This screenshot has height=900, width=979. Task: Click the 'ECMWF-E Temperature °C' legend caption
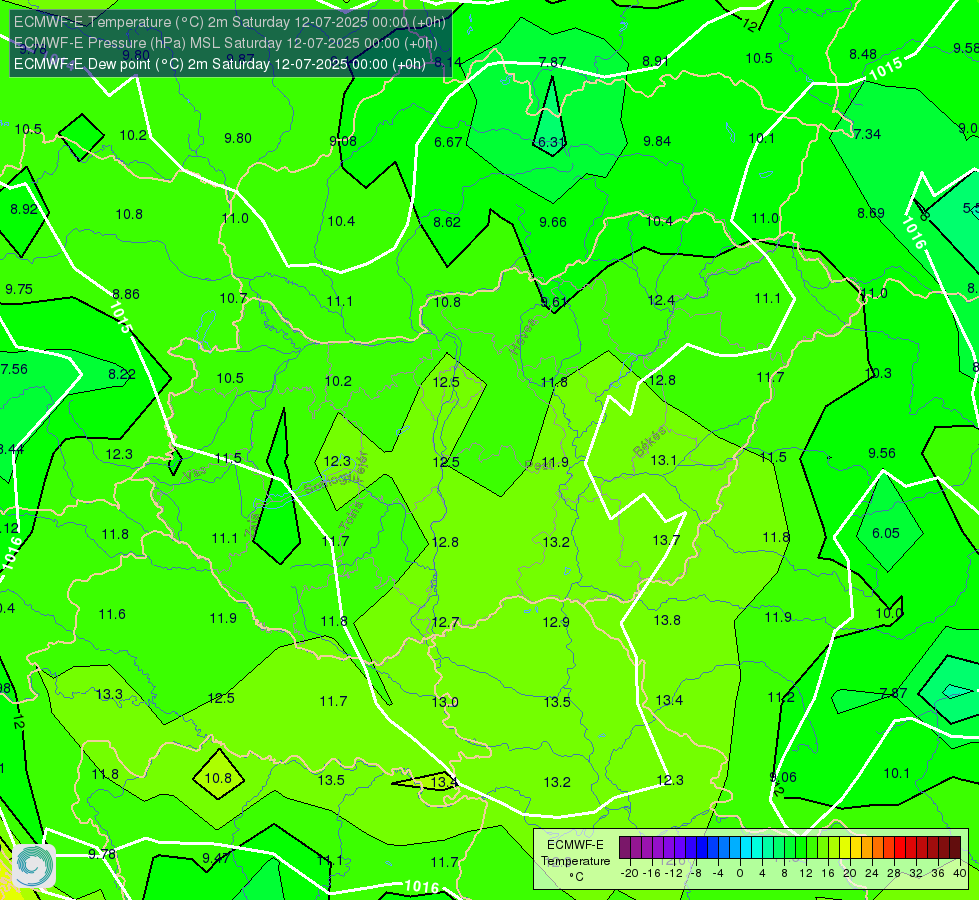coord(576,861)
